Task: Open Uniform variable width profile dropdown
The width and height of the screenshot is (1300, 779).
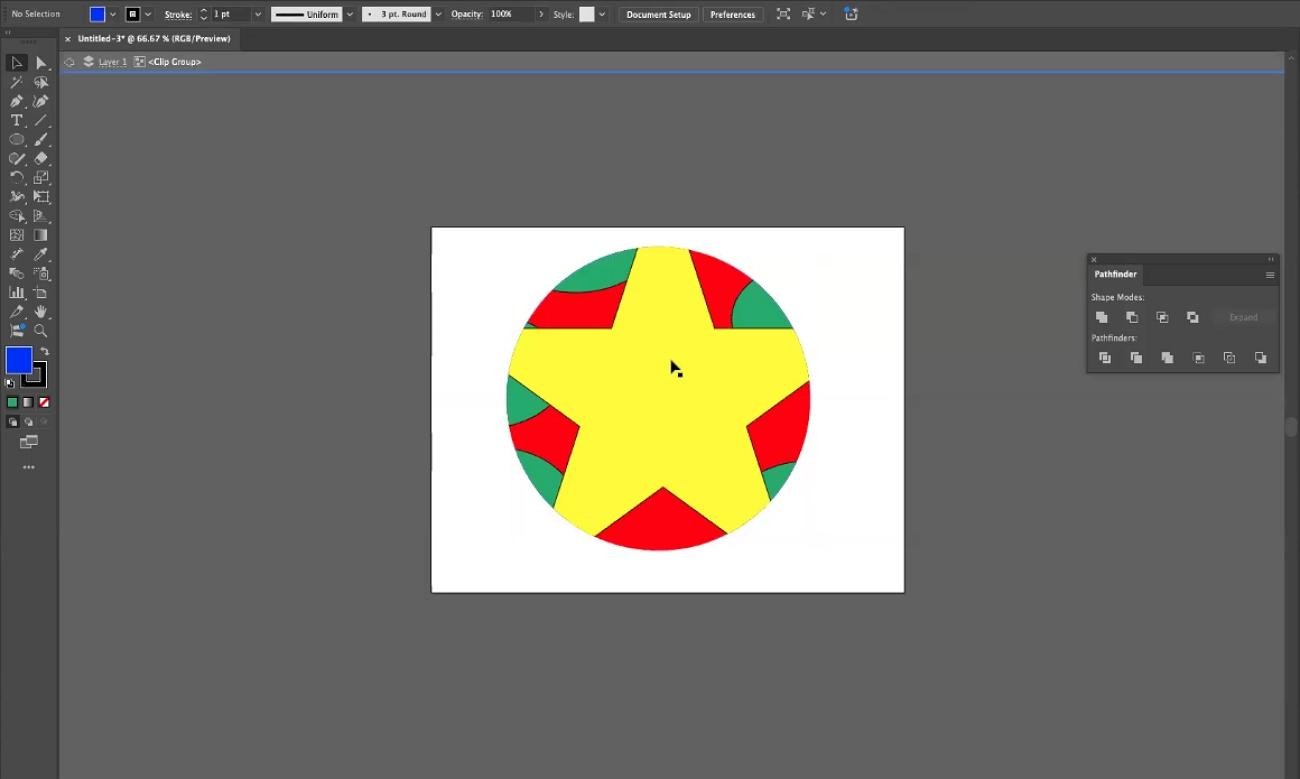Action: 349,14
